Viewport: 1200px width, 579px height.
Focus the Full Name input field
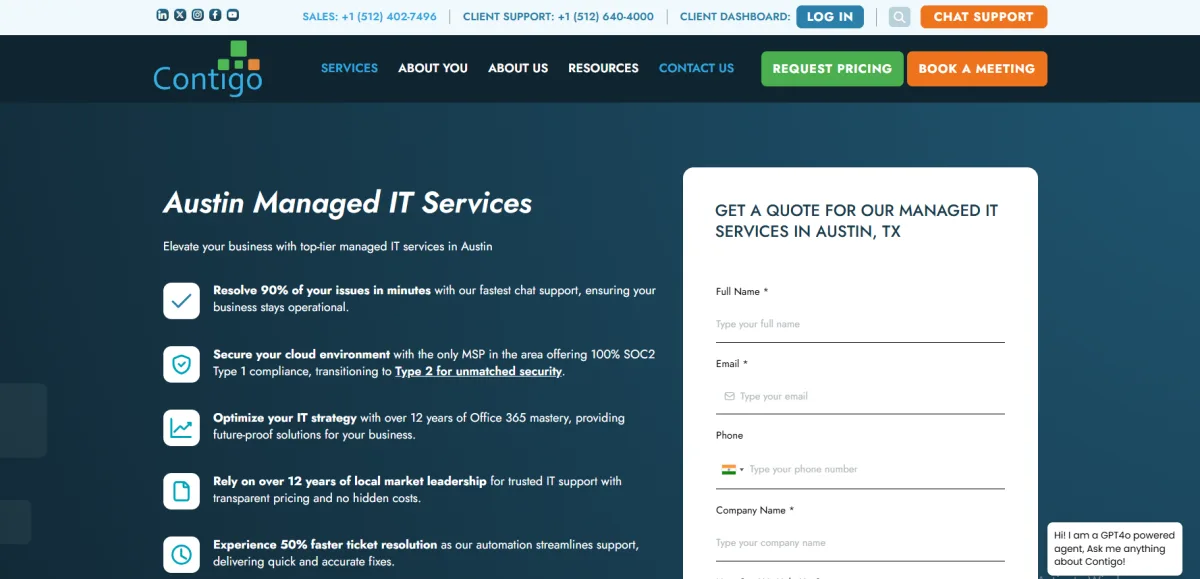tap(860, 324)
